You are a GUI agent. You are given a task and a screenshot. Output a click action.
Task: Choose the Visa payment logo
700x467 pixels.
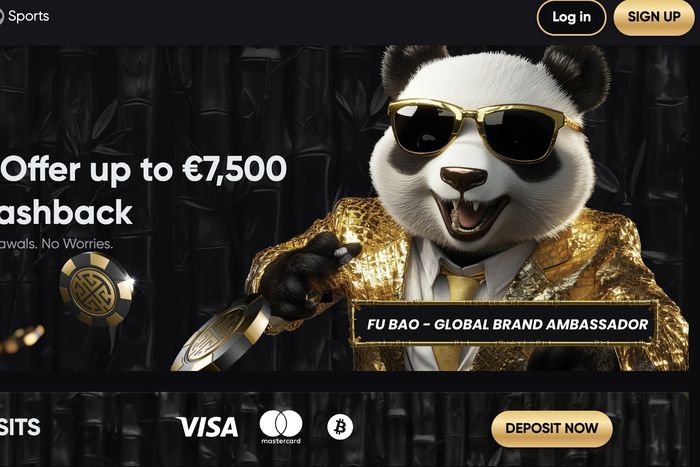[x=207, y=427]
